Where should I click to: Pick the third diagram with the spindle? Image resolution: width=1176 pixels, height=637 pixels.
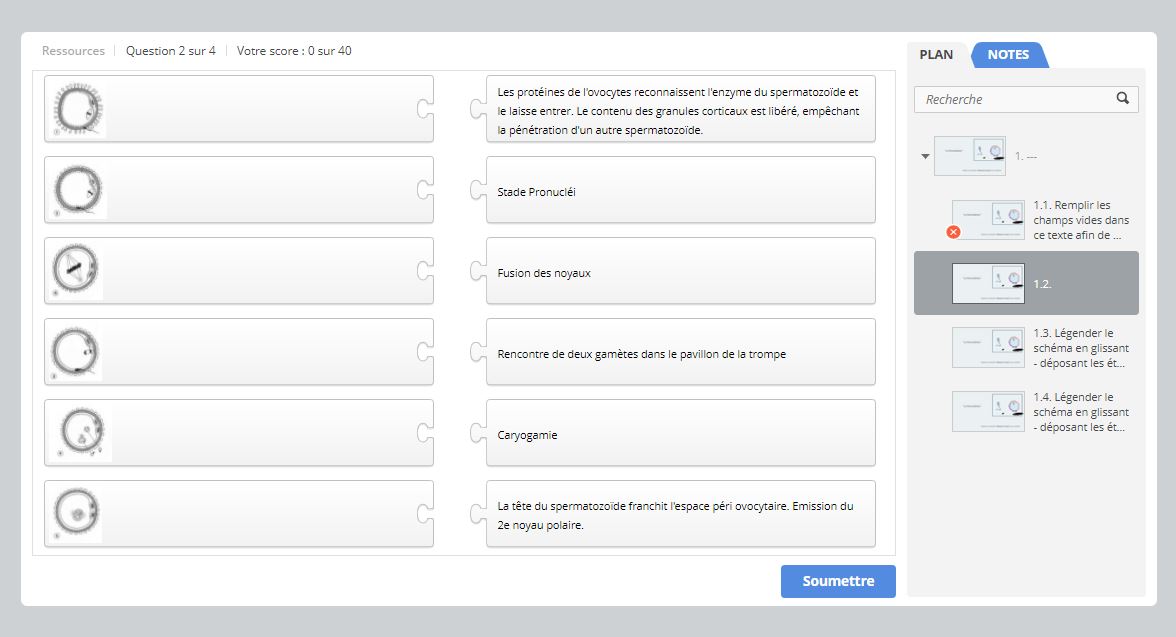239,271
